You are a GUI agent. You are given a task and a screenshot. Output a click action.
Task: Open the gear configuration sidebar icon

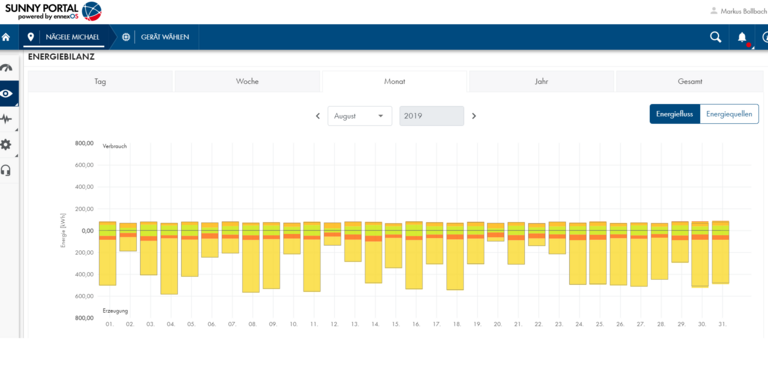(6, 145)
